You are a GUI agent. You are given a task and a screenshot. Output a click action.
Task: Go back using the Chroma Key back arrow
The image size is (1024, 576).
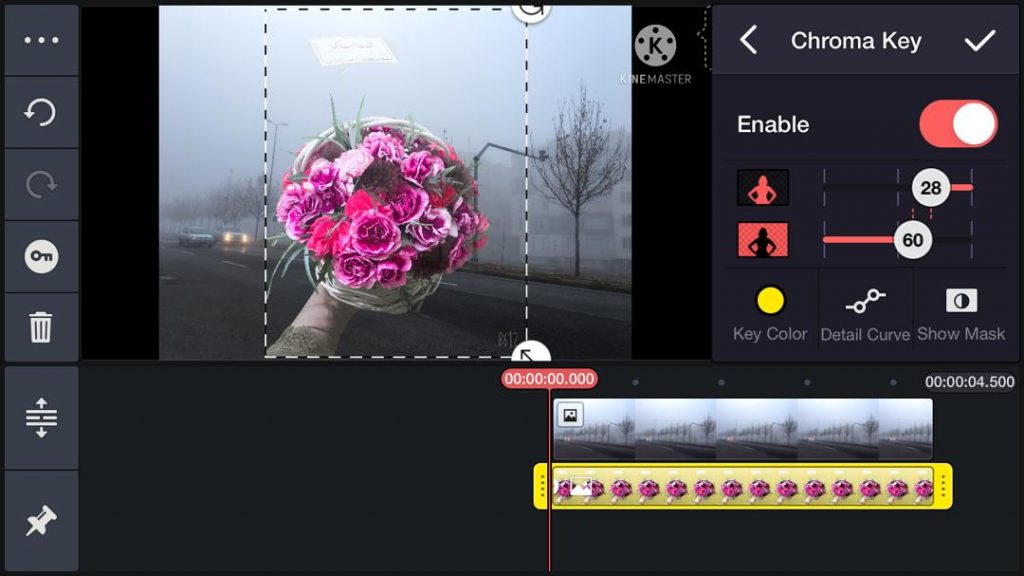748,40
